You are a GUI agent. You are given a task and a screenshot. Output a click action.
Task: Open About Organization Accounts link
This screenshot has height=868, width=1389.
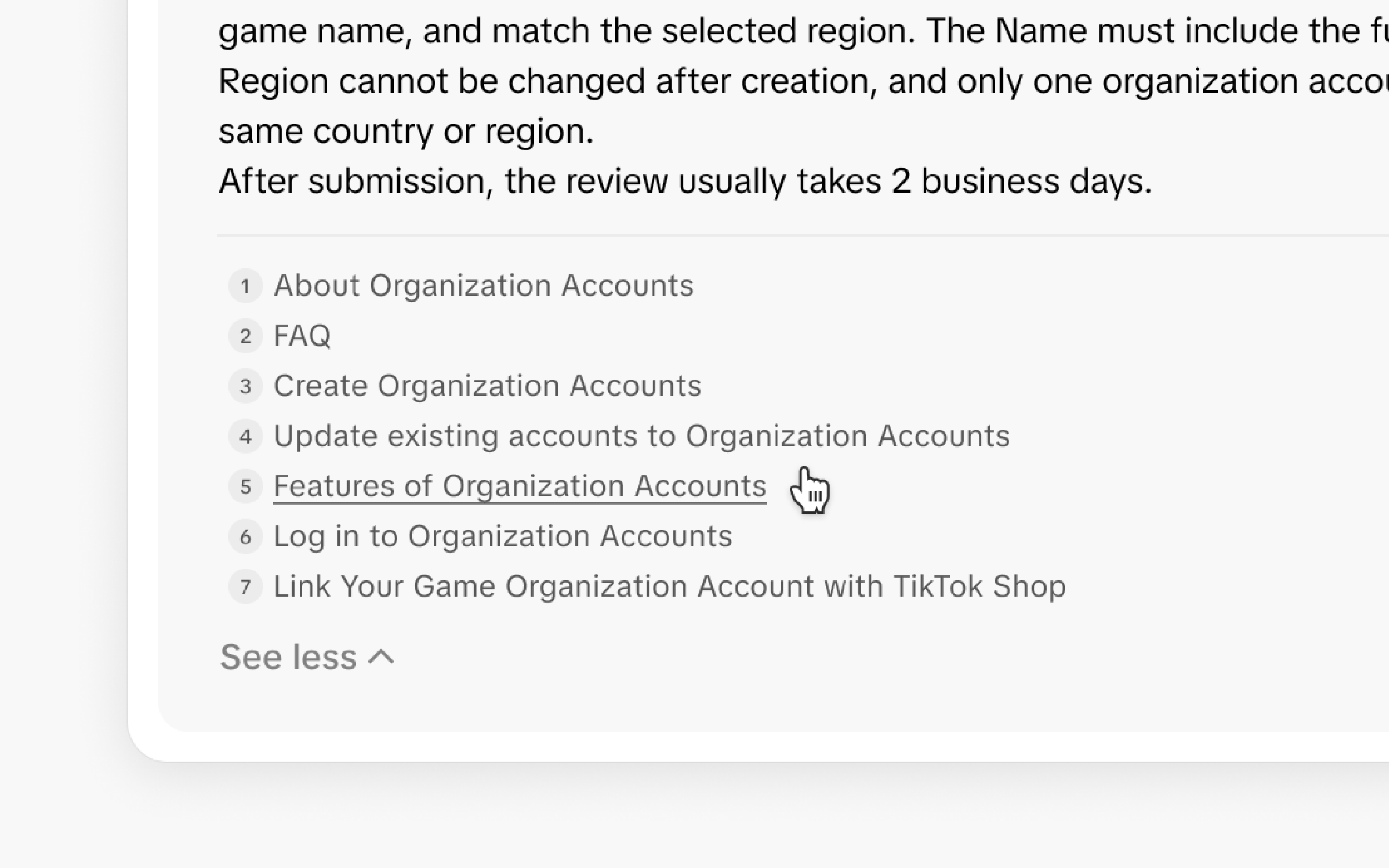tap(483, 285)
